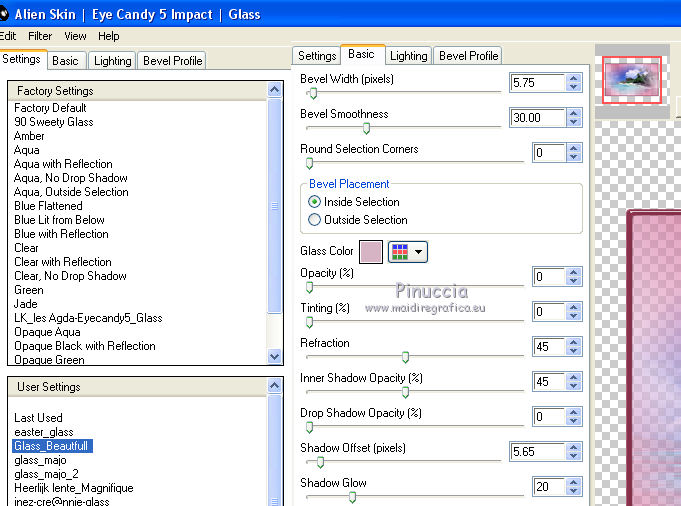Screen dimensions: 681x506
Task: Click the Refraction value field
Action: tap(549, 347)
